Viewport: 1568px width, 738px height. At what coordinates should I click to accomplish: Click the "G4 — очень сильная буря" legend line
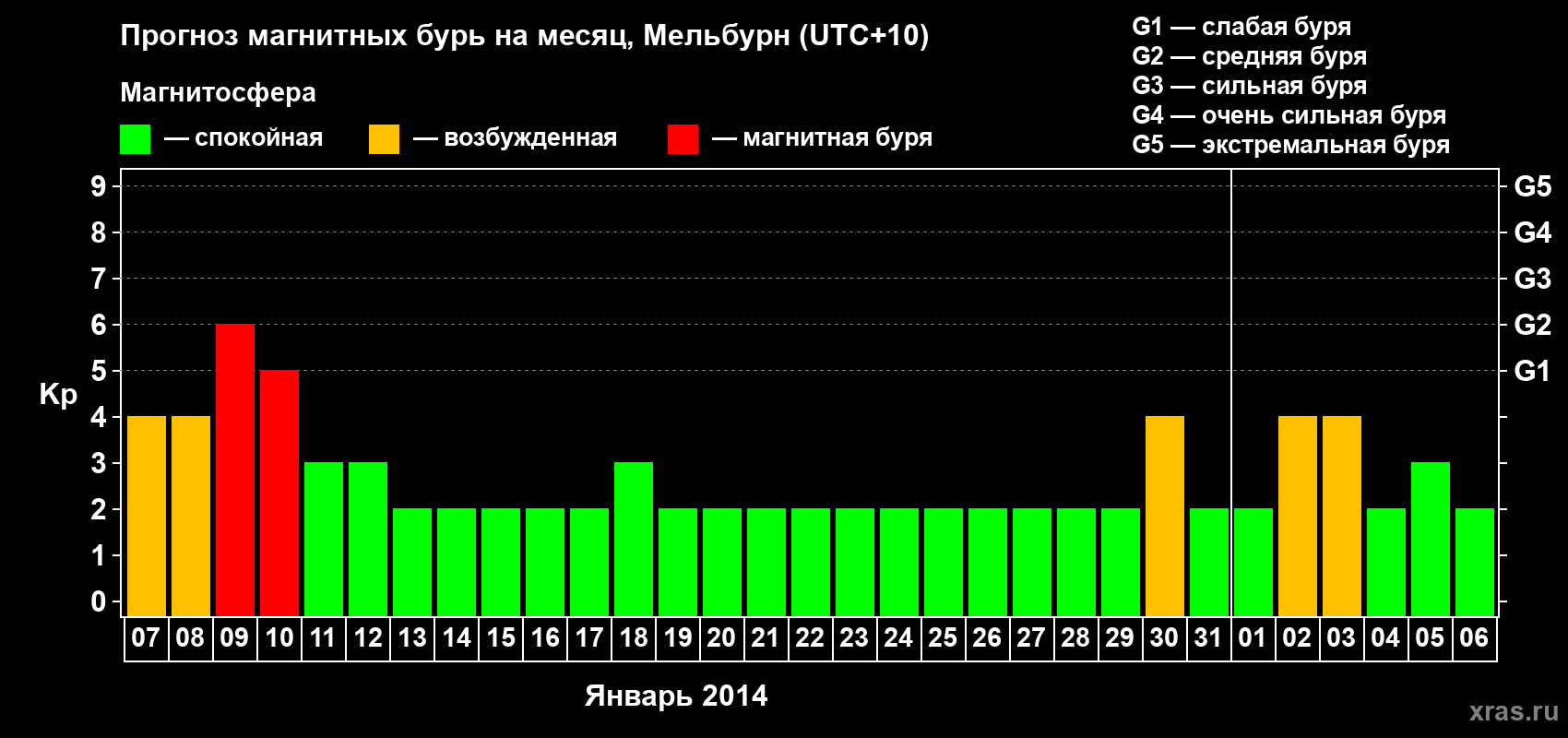coord(1289,115)
